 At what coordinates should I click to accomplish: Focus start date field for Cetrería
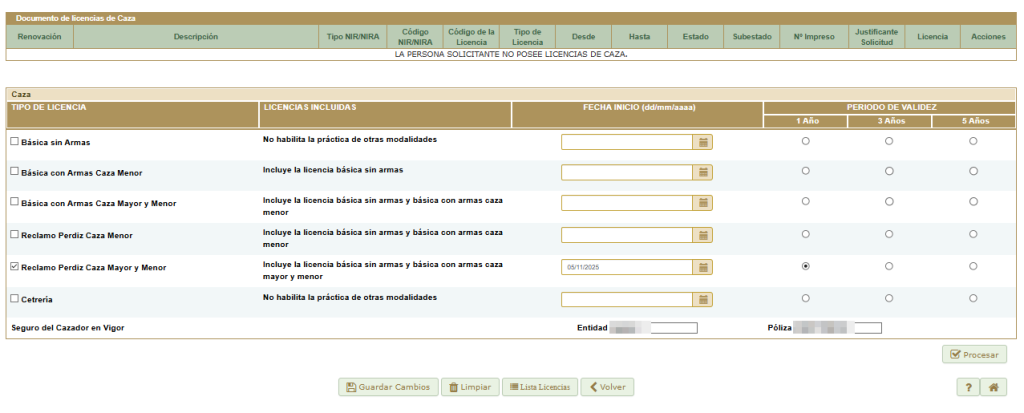pos(627,299)
